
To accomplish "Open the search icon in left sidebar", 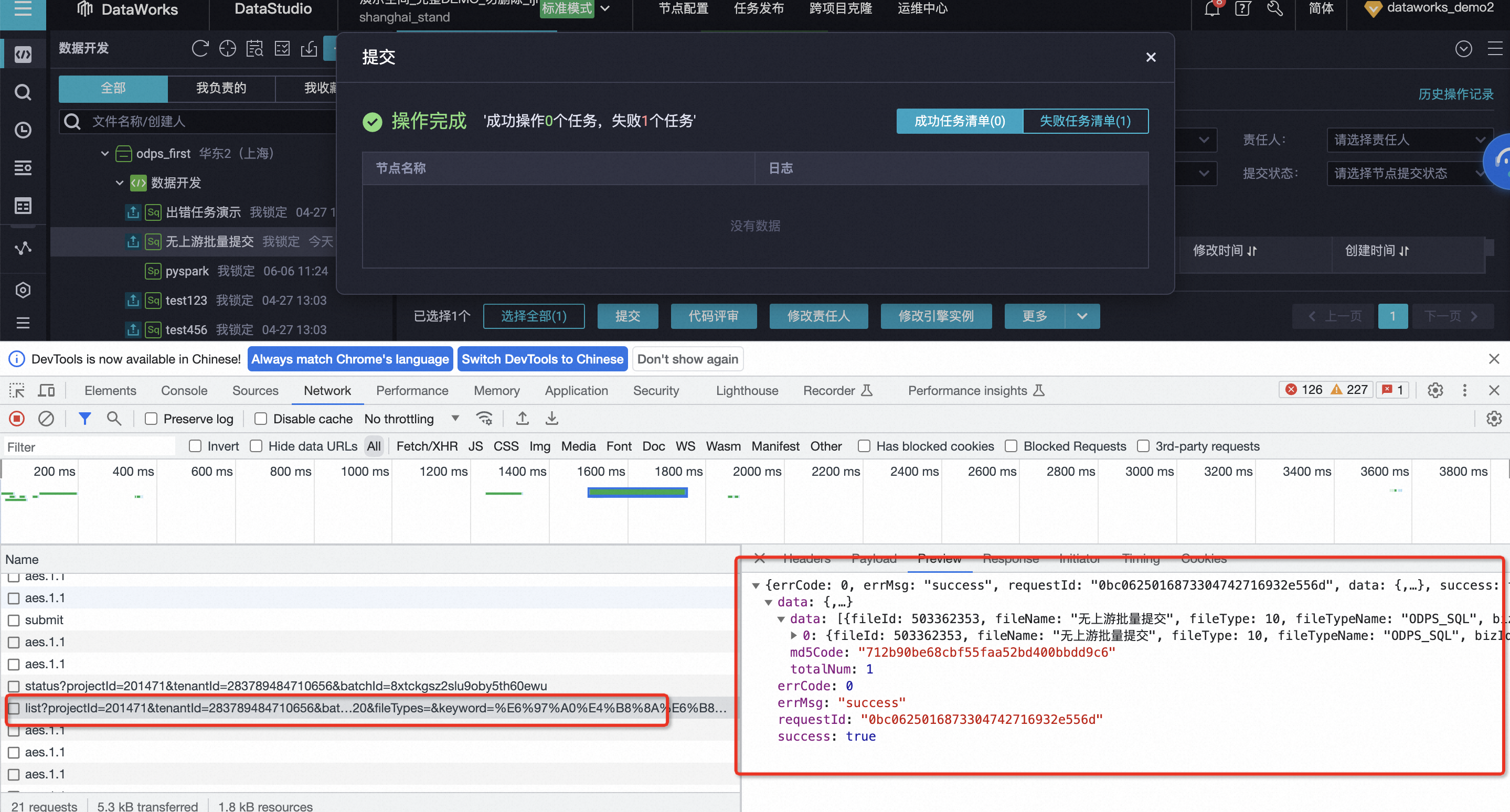I will pos(23,92).
